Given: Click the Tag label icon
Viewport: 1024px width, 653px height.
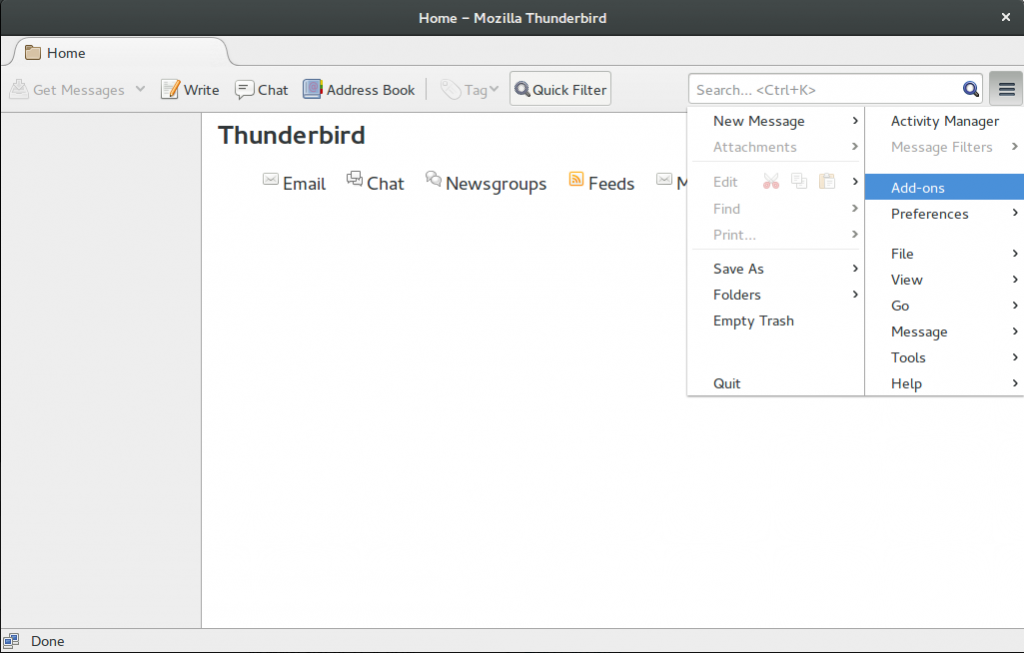Looking at the screenshot, I should pyautogui.click(x=451, y=89).
